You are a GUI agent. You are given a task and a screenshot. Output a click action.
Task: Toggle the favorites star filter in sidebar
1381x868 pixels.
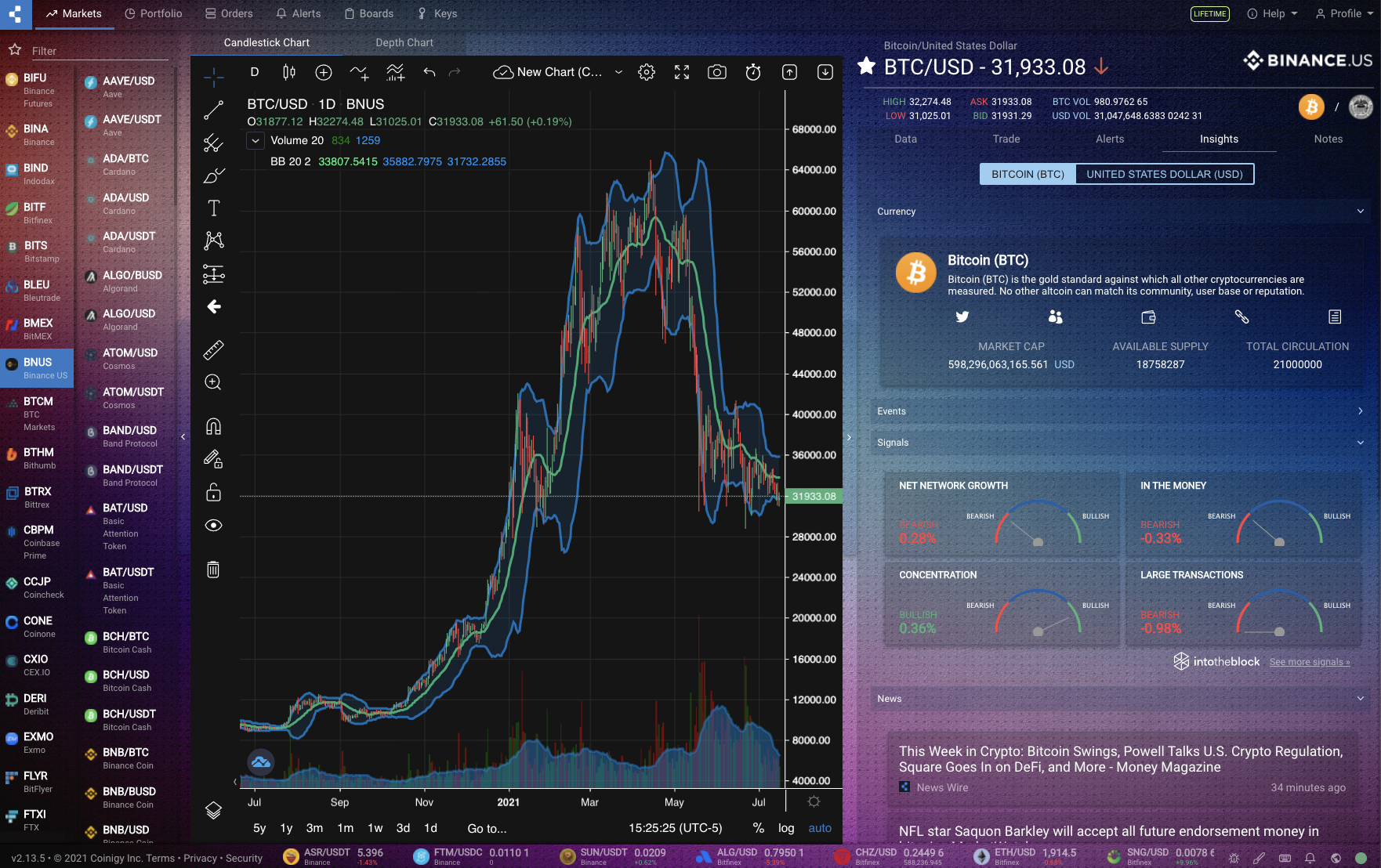pyautogui.click(x=14, y=50)
